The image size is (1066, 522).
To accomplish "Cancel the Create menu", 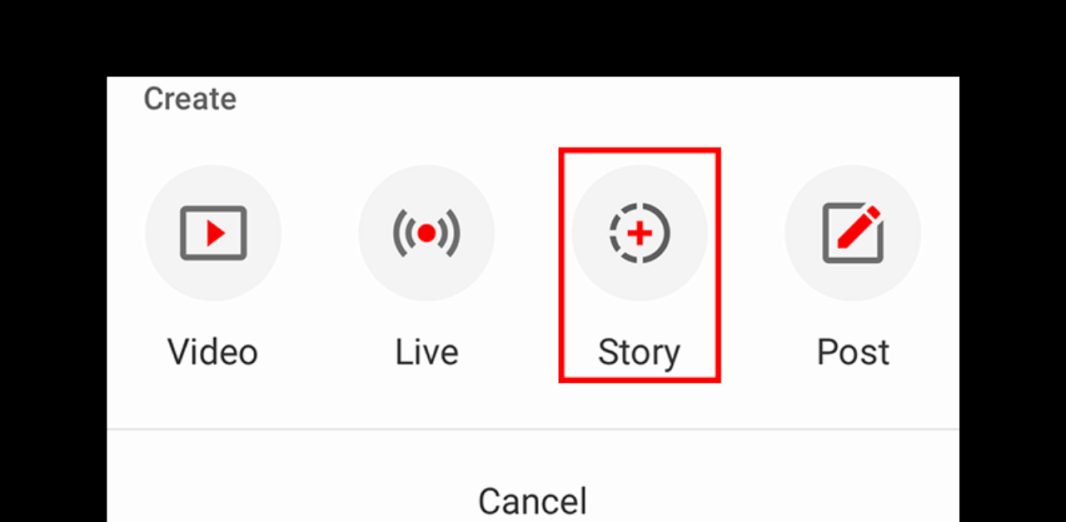I will [x=532, y=502].
